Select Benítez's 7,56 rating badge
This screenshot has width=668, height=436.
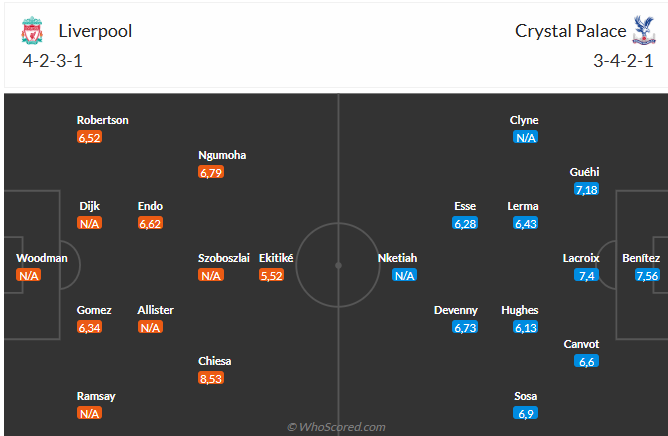pos(647,275)
